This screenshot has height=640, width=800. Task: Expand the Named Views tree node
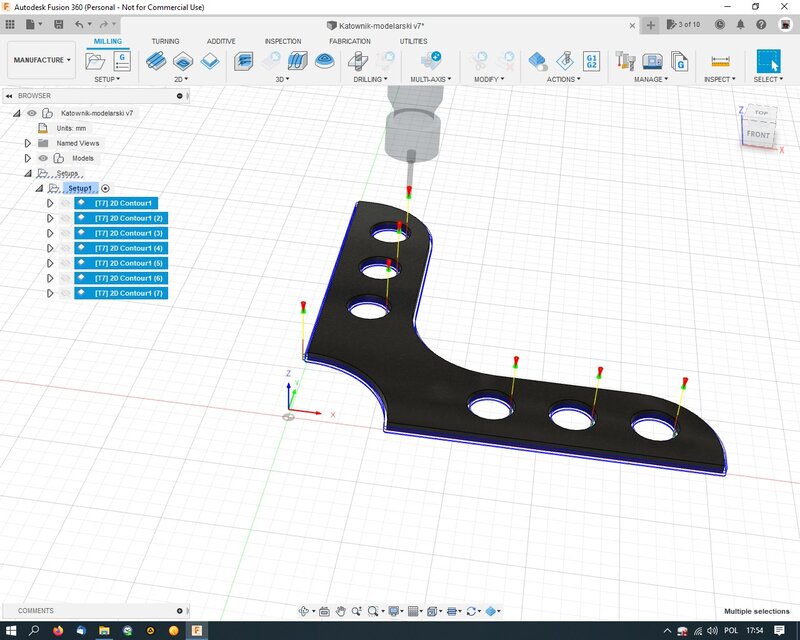(28, 143)
